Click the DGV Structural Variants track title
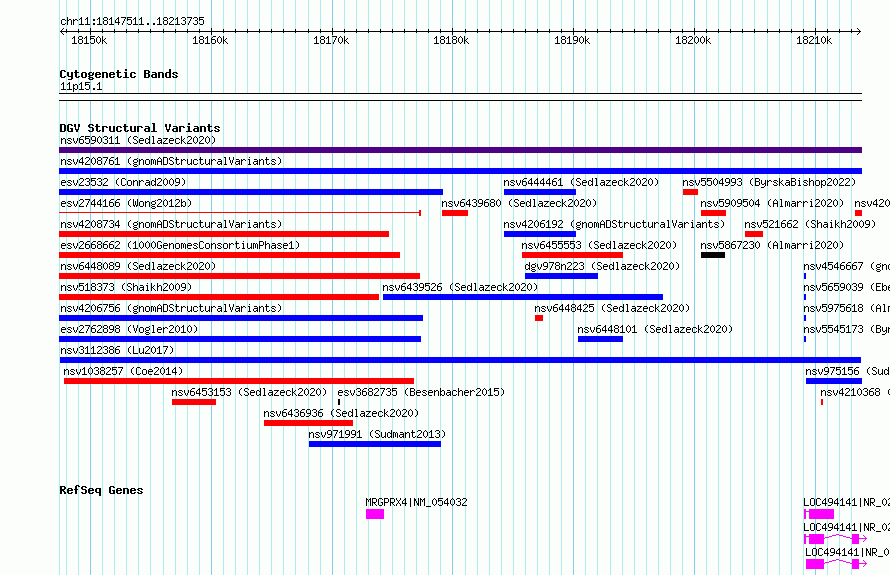Viewport: 890px width, 575px height. (x=140, y=128)
